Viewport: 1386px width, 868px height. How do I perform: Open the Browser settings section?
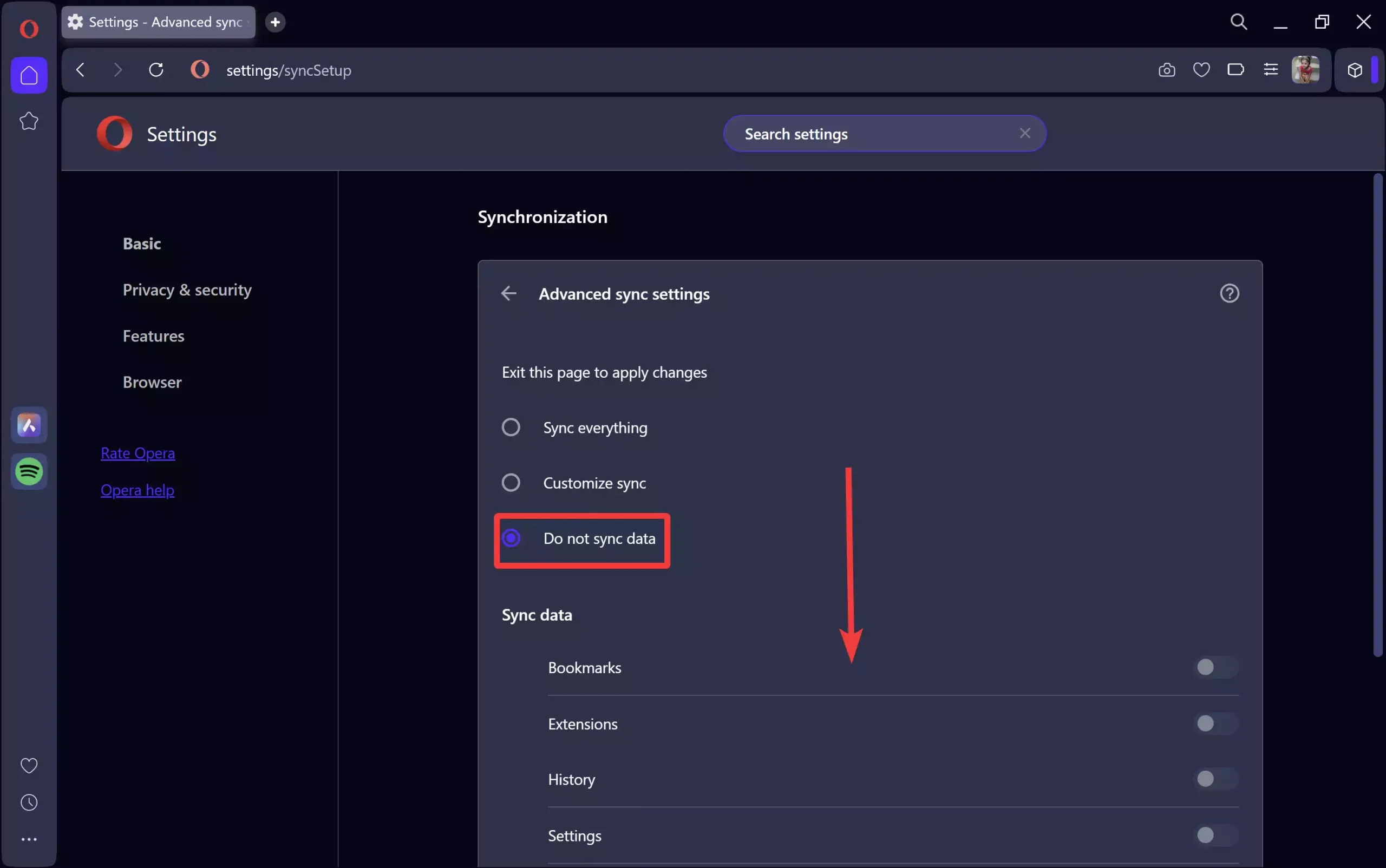click(152, 382)
